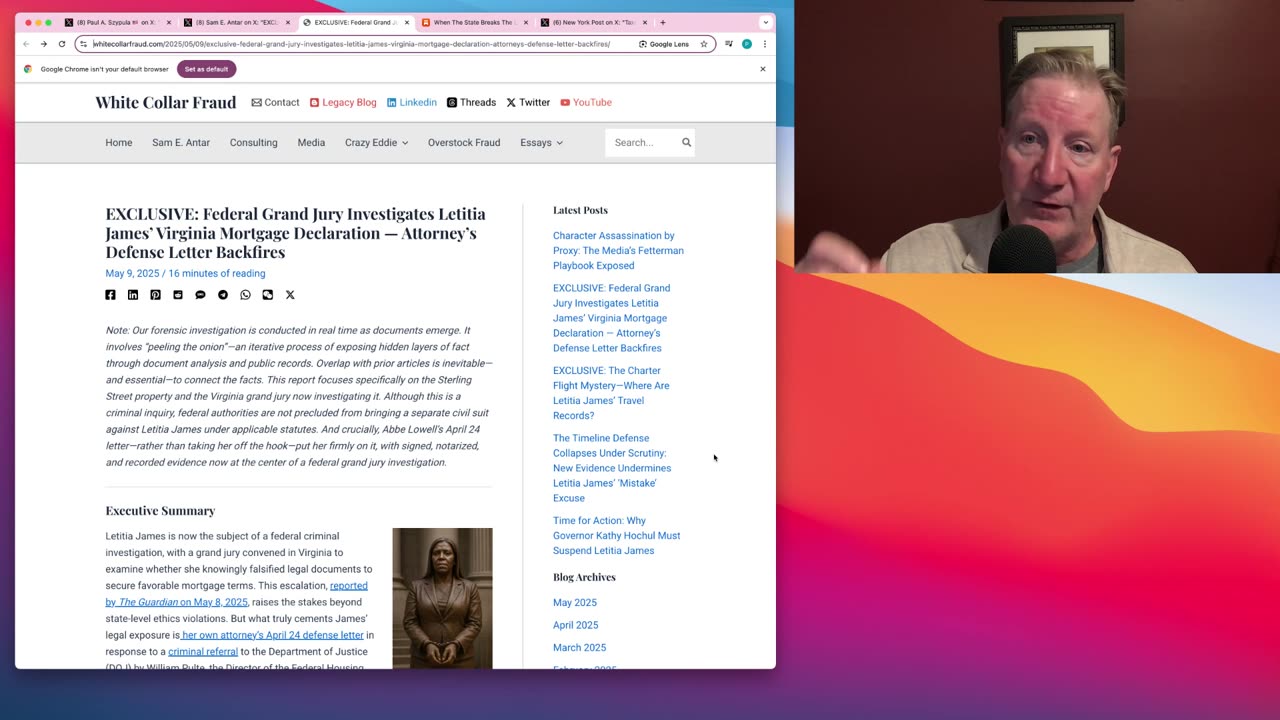Screen dimensions: 1280x720
Task: Open The Charter Flight Mystery post
Action: [611, 393]
